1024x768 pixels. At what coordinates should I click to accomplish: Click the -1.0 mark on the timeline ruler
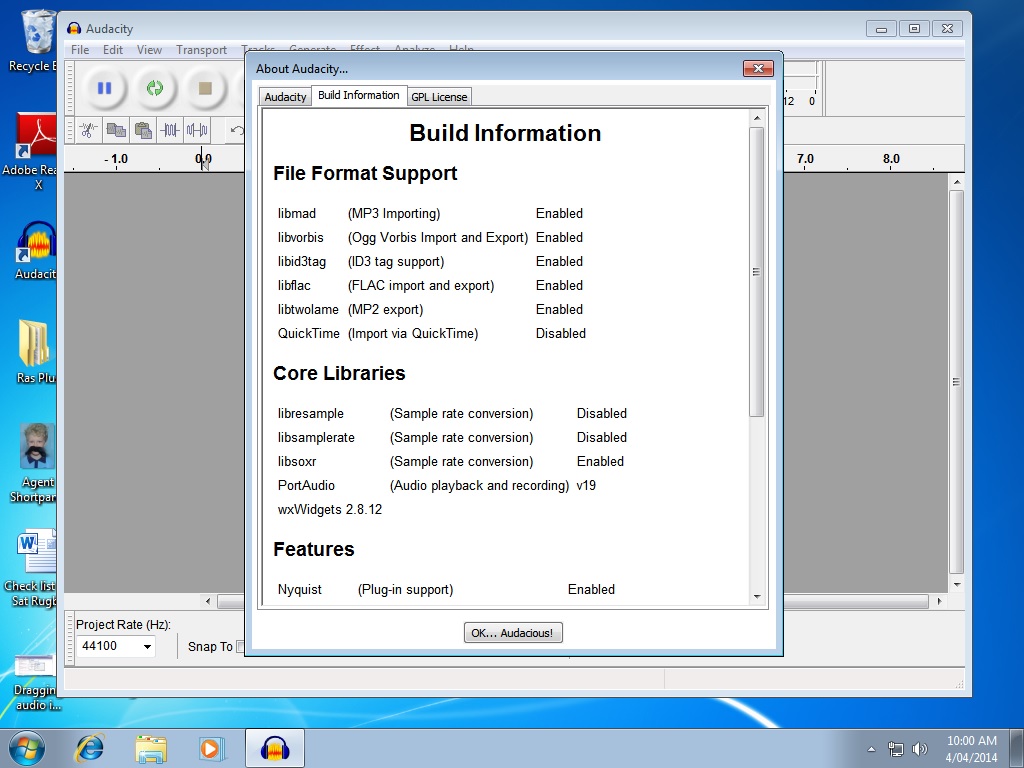tap(116, 159)
